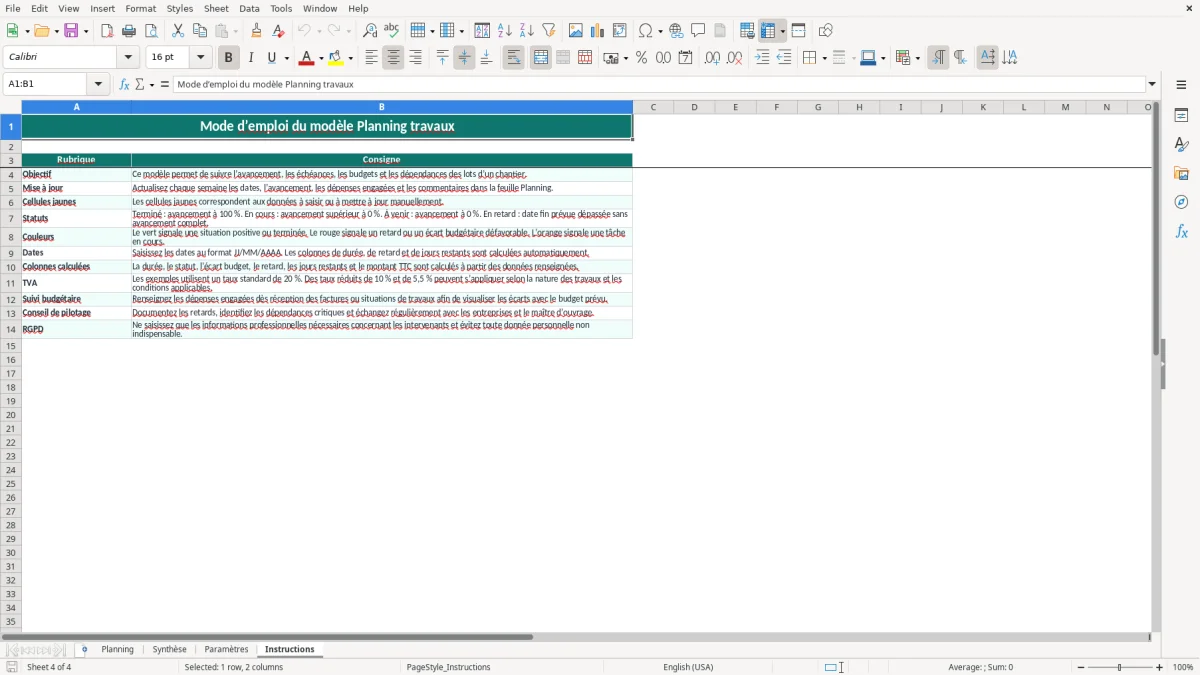Toggle Center Horizontally alignment

click(x=393, y=58)
